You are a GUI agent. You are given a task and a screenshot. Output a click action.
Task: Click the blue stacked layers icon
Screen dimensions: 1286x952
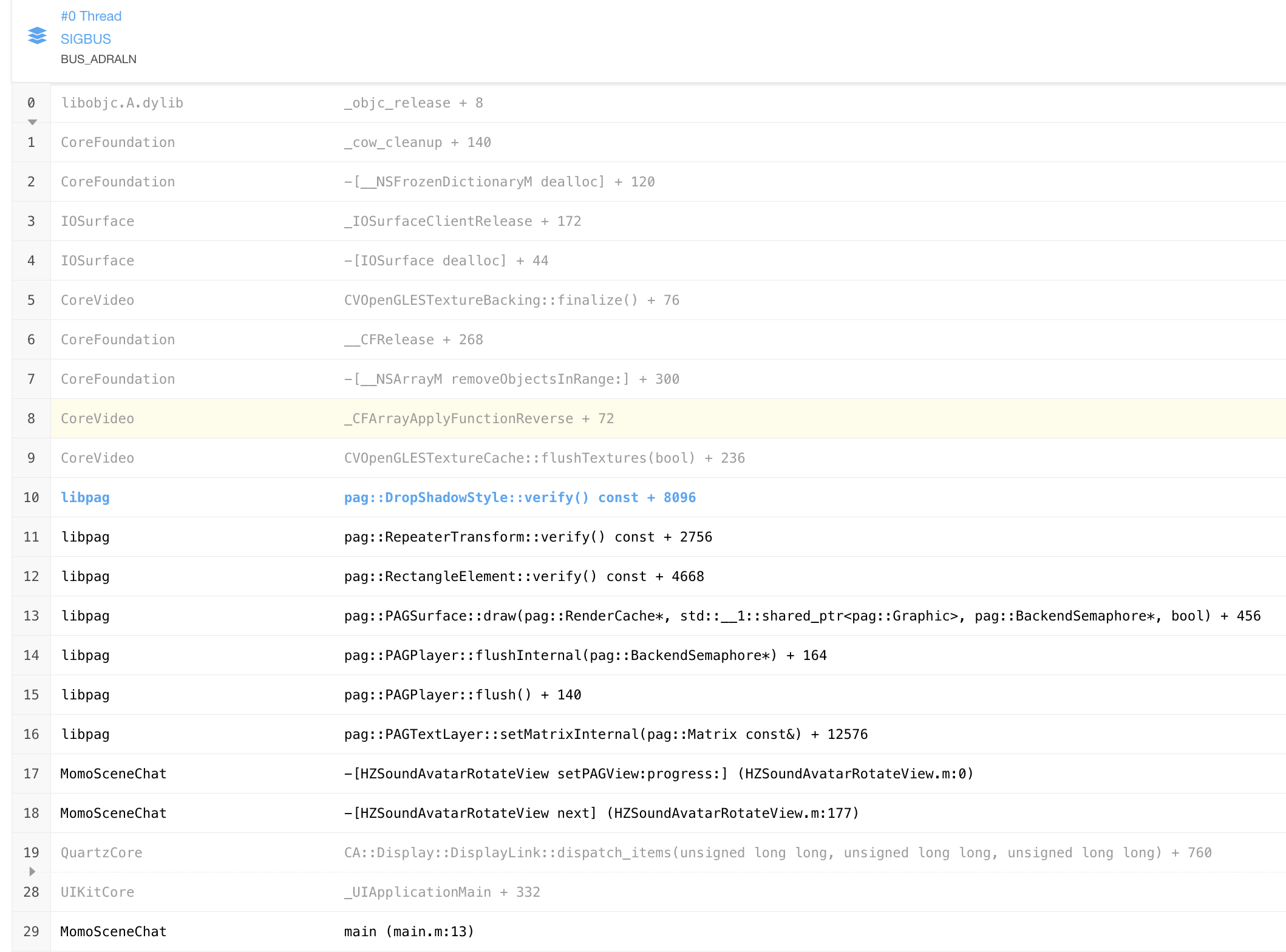coord(36,36)
